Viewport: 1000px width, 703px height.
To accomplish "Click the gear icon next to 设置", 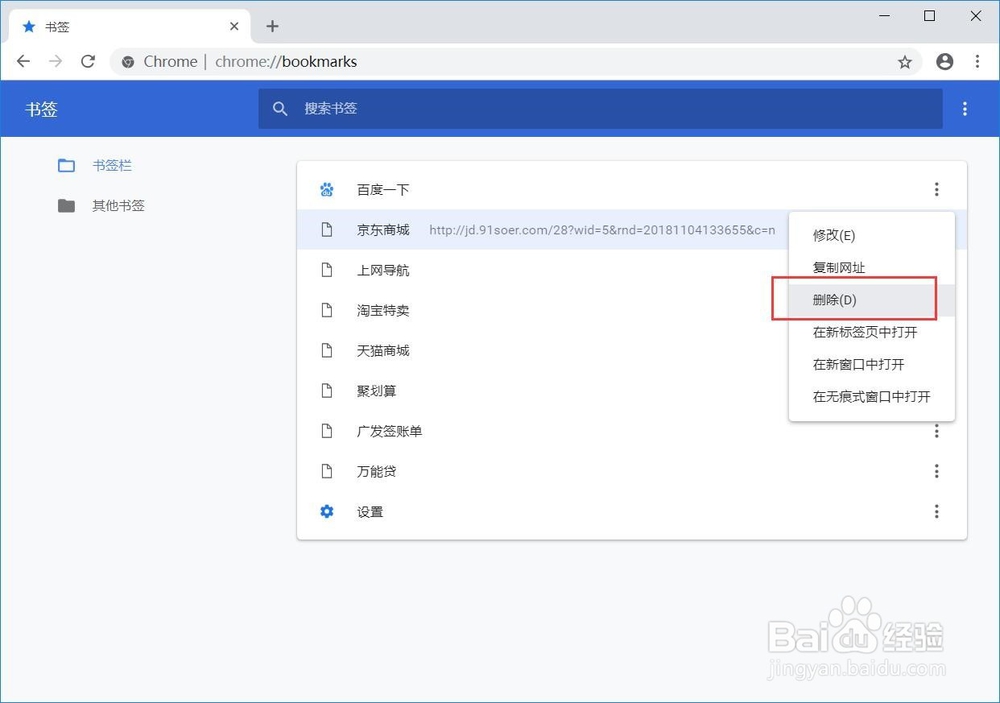I will click(x=327, y=512).
